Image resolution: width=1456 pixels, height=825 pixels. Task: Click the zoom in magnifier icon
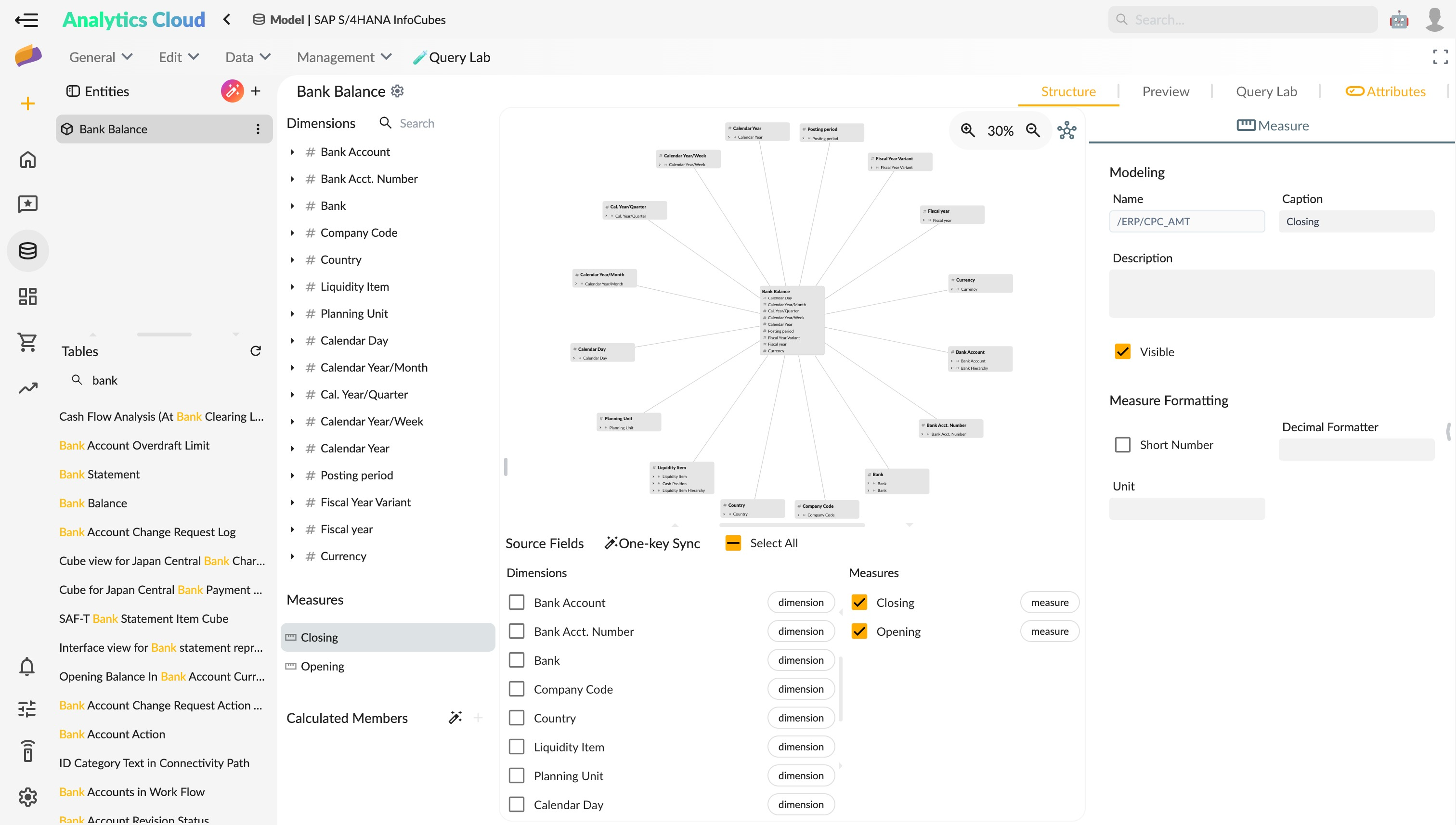point(968,131)
